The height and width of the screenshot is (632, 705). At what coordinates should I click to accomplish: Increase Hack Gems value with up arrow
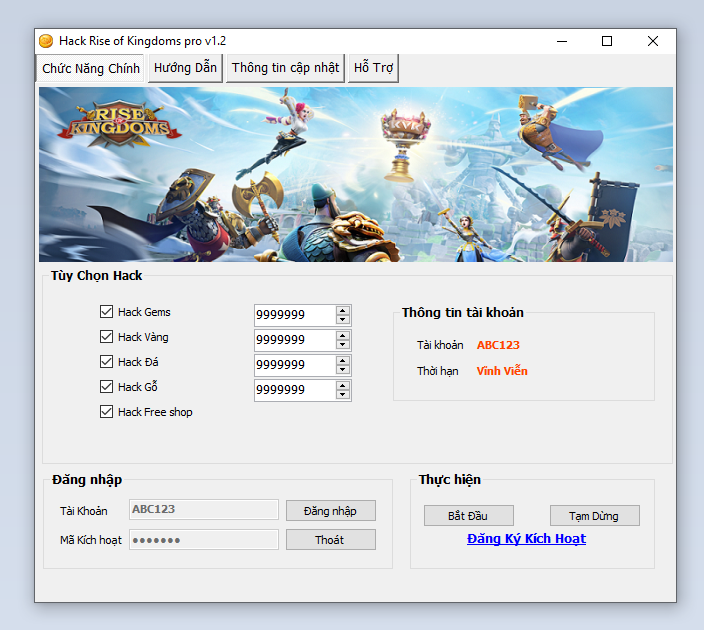343,310
